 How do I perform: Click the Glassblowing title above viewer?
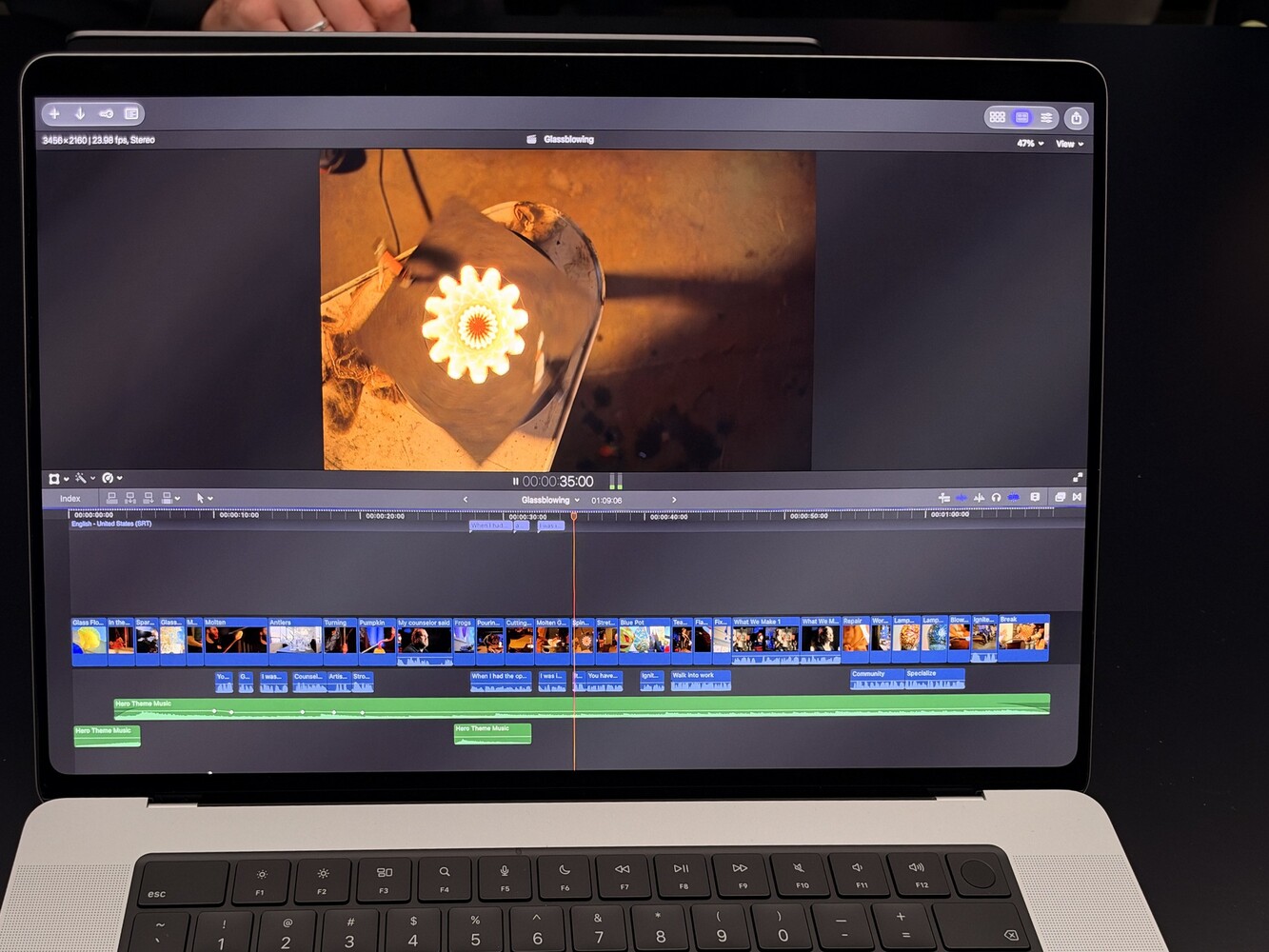[568, 139]
